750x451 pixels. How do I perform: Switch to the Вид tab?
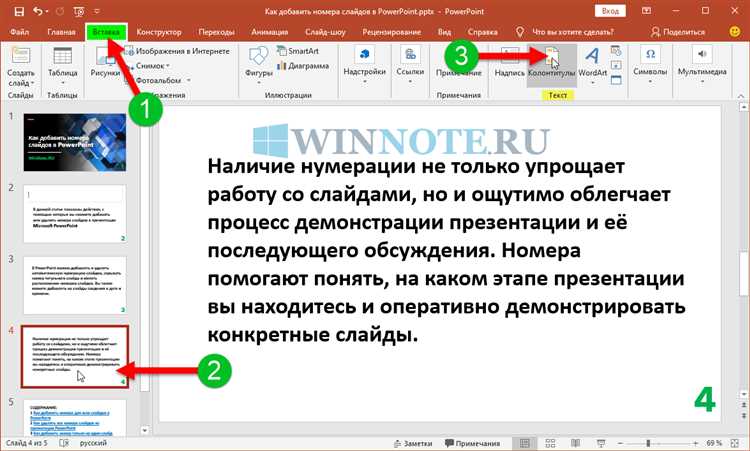444,32
